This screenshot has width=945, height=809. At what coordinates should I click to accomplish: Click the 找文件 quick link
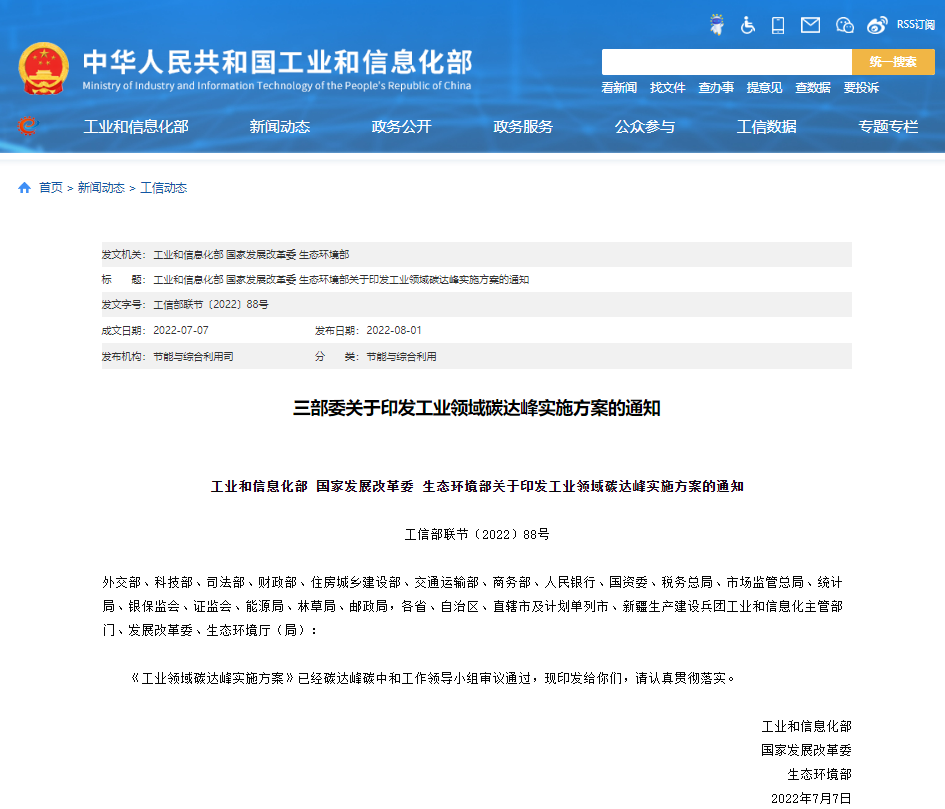tap(667, 88)
